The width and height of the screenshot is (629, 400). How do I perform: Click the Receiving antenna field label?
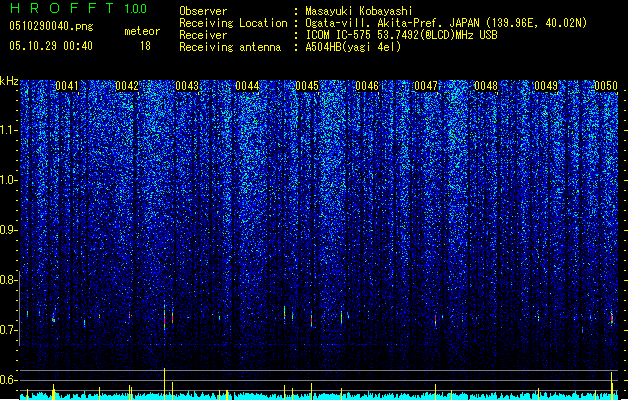[230, 47]
